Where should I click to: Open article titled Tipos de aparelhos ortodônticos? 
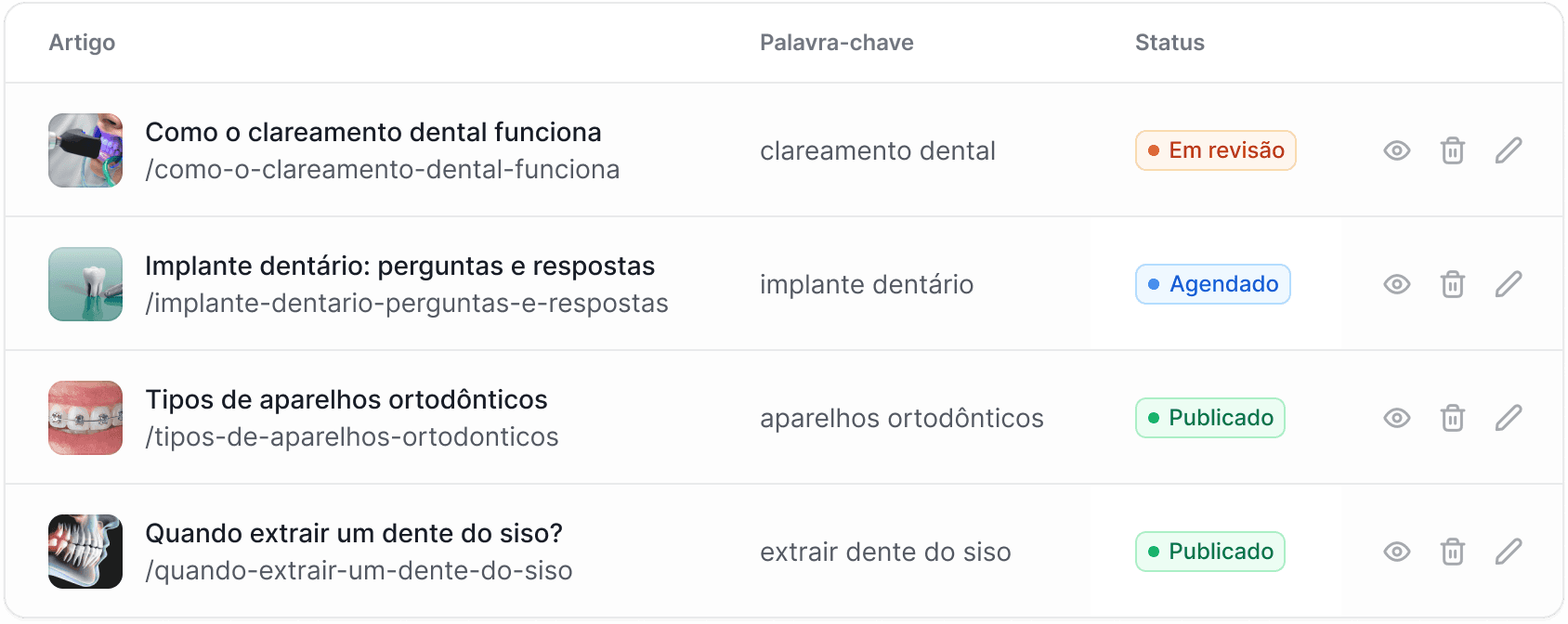346,399
